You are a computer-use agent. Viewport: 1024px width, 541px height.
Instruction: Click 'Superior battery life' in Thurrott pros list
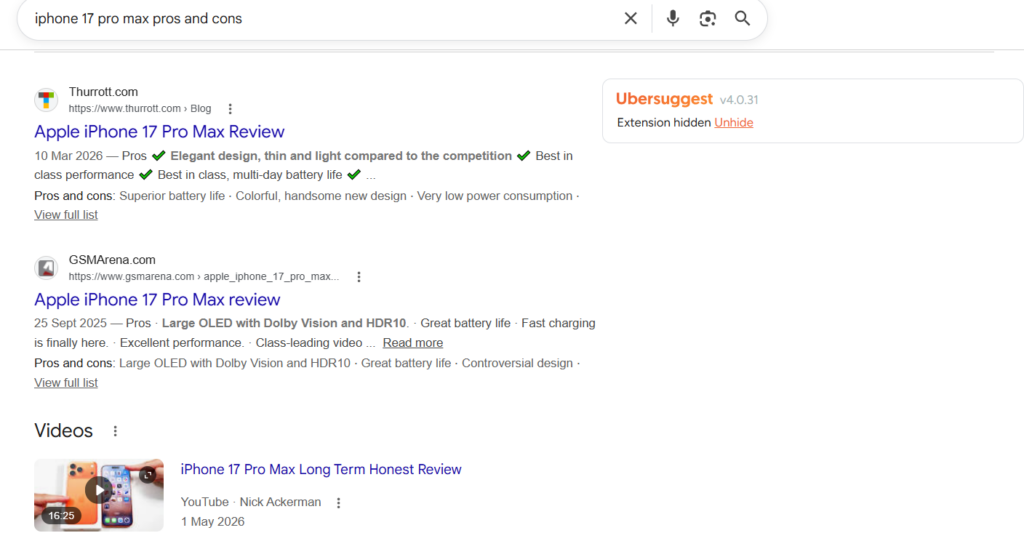172,196
